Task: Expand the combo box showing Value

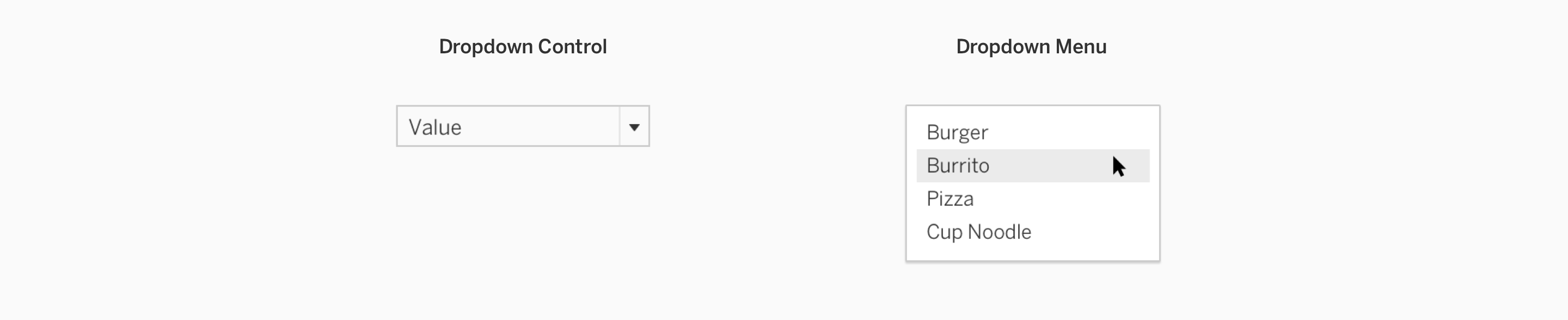Action: 522,126
